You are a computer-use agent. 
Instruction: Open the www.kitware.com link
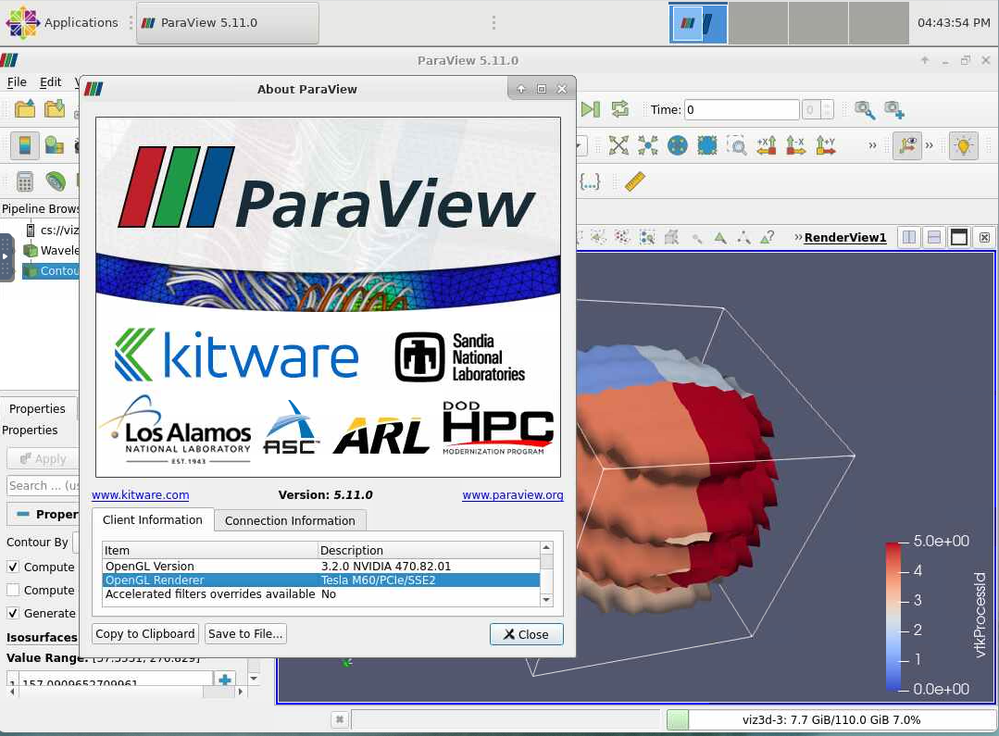[x=140, y=494]
